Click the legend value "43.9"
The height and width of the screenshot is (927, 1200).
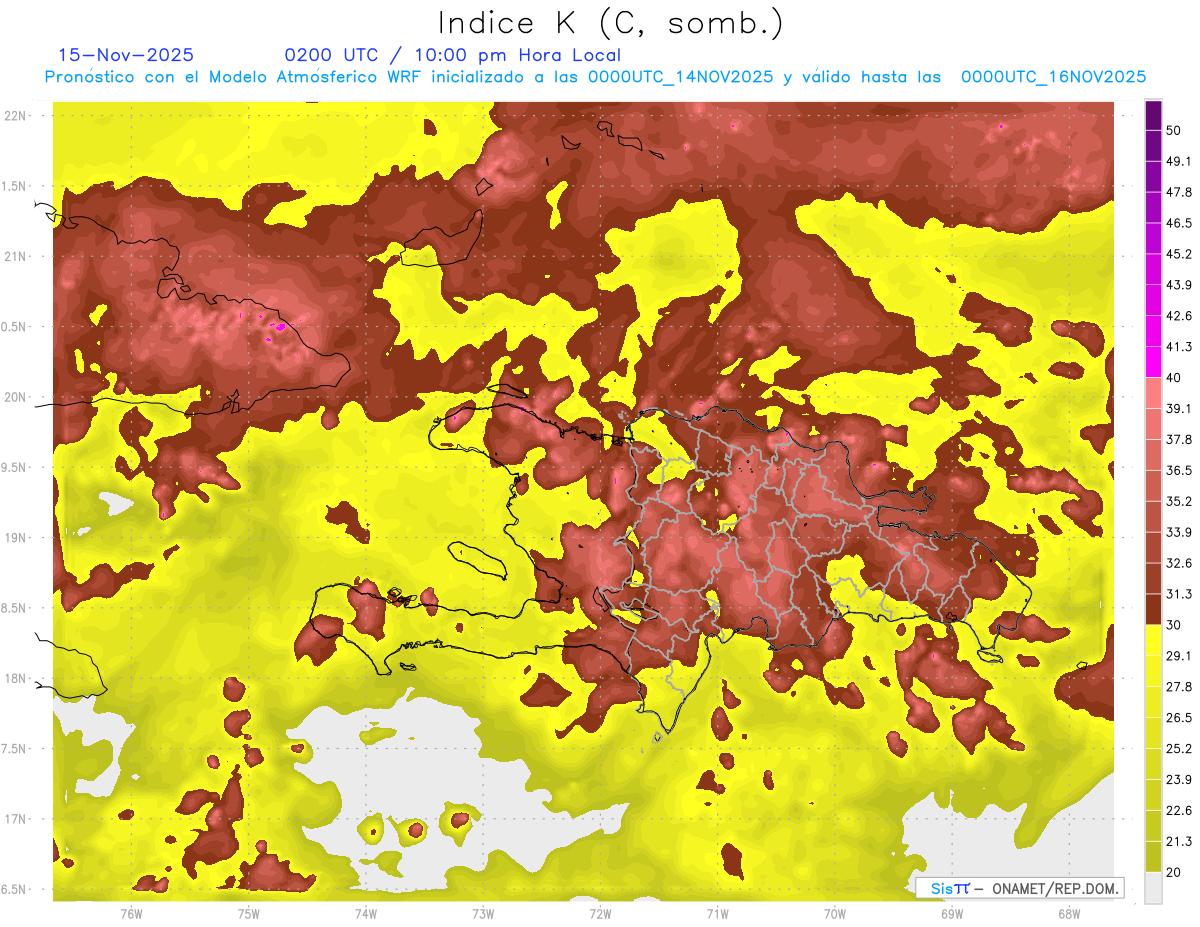[x=1179, y=285]
